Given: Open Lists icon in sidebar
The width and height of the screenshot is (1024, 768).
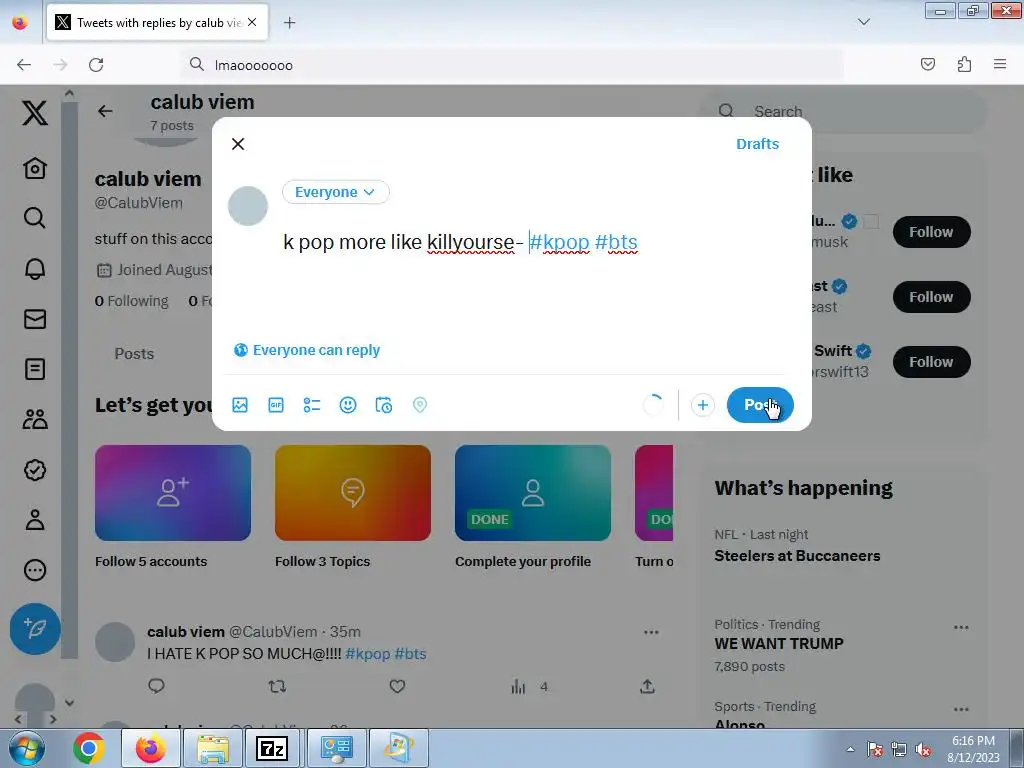Looking at the screenshot, I should coord(35,369).
